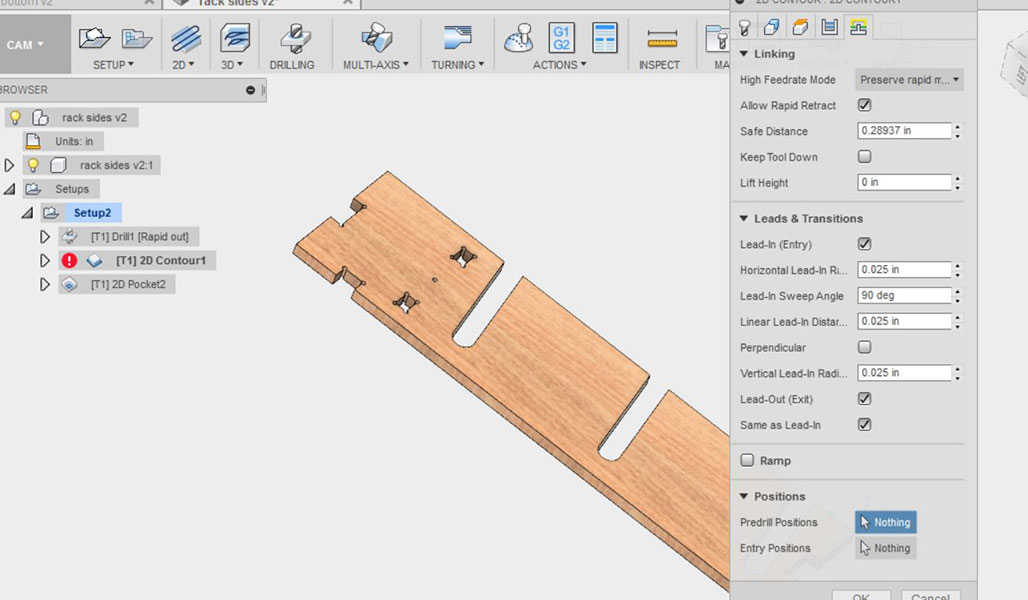This screenshot has height=600, width=1028.
Task: Click the Lift Height stepper arrows
Action: click(x=958, y=182)
